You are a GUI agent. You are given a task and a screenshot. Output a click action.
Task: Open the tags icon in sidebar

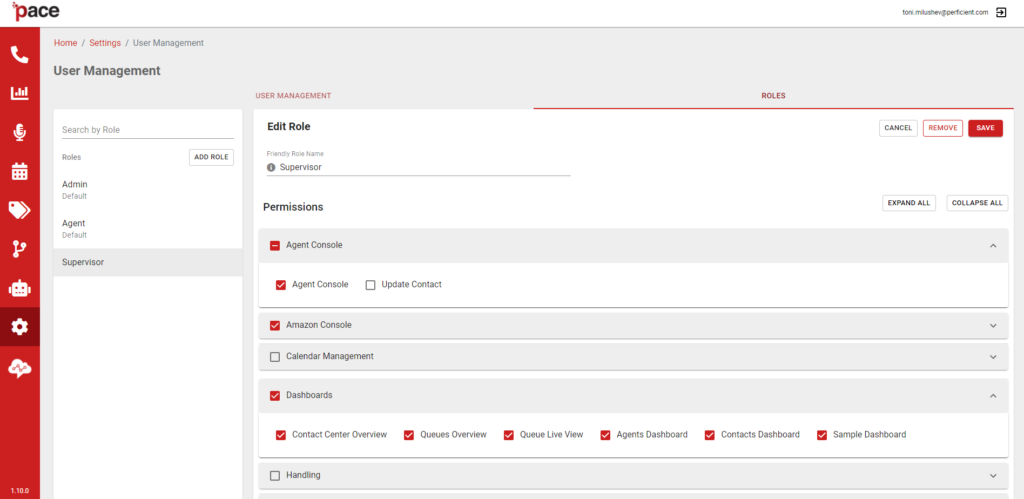20,210
